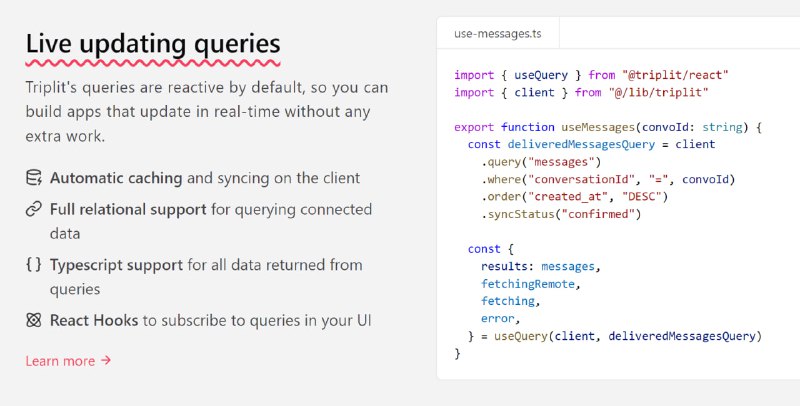Click the useMessages function name in code
Image resolution: width=800 pixels, height=406 pixels.
tap(598, 127)
